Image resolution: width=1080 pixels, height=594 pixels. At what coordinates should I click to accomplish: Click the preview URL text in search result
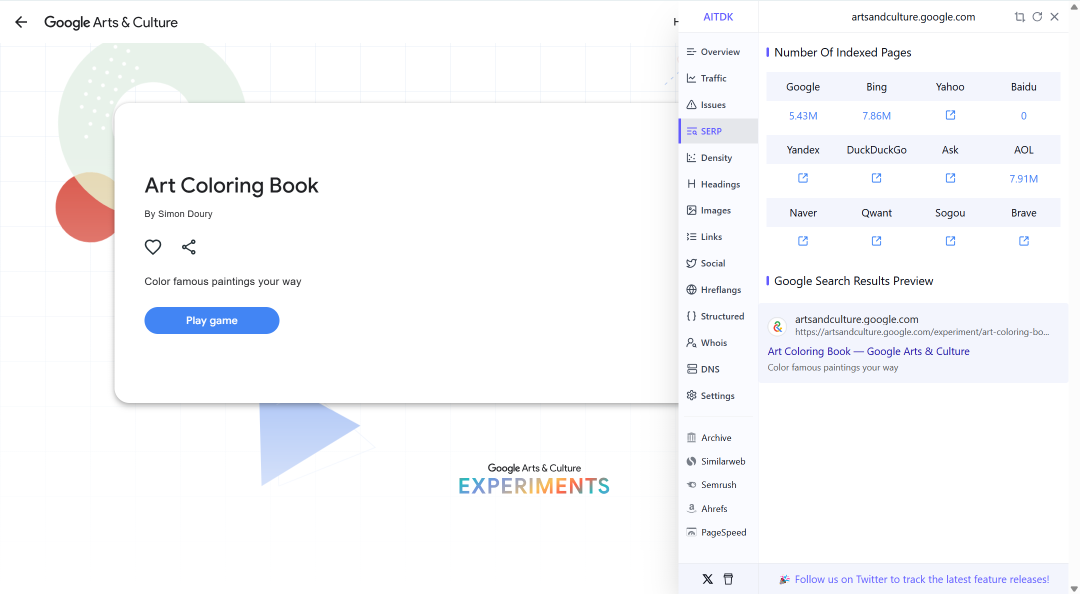[x=922, y=332]
